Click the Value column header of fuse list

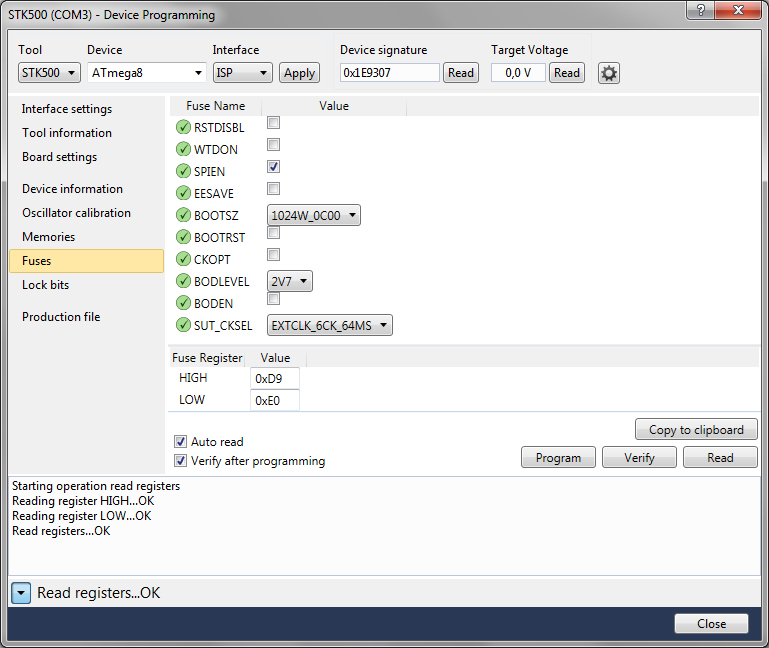click(x=334, y=106)
